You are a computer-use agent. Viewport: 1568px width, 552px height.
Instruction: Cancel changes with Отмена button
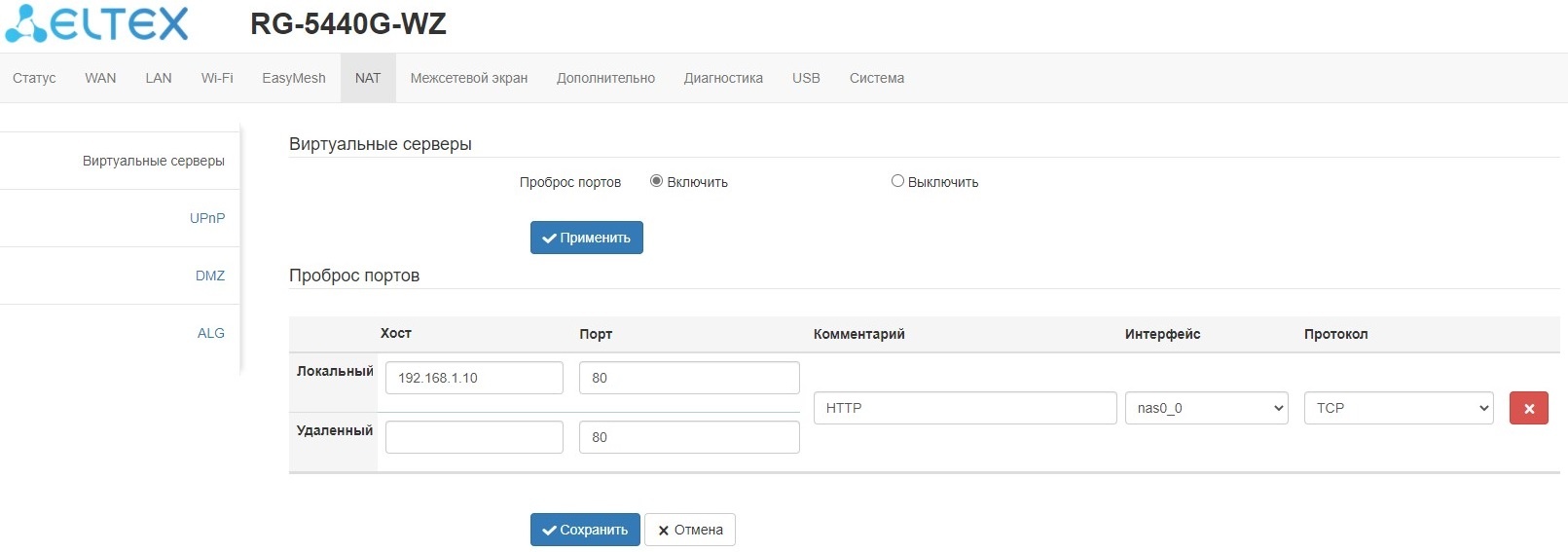coord(689,530)
